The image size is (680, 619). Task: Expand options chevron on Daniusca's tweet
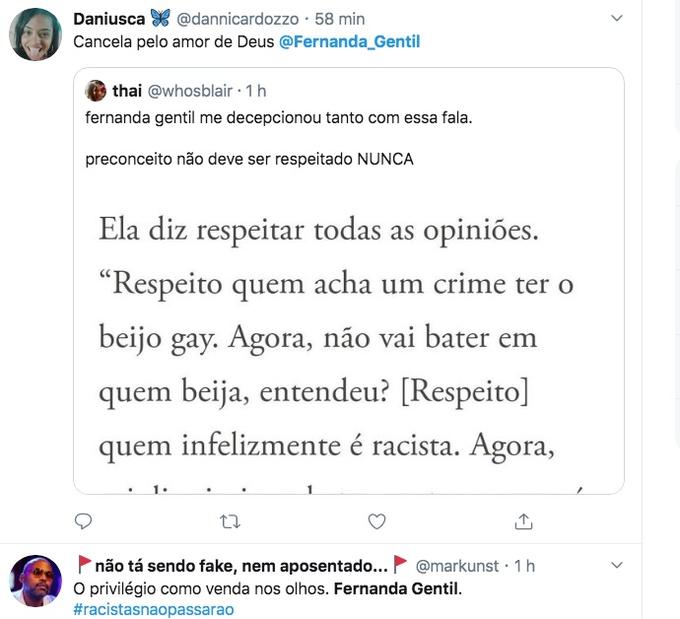coord(617,18)
